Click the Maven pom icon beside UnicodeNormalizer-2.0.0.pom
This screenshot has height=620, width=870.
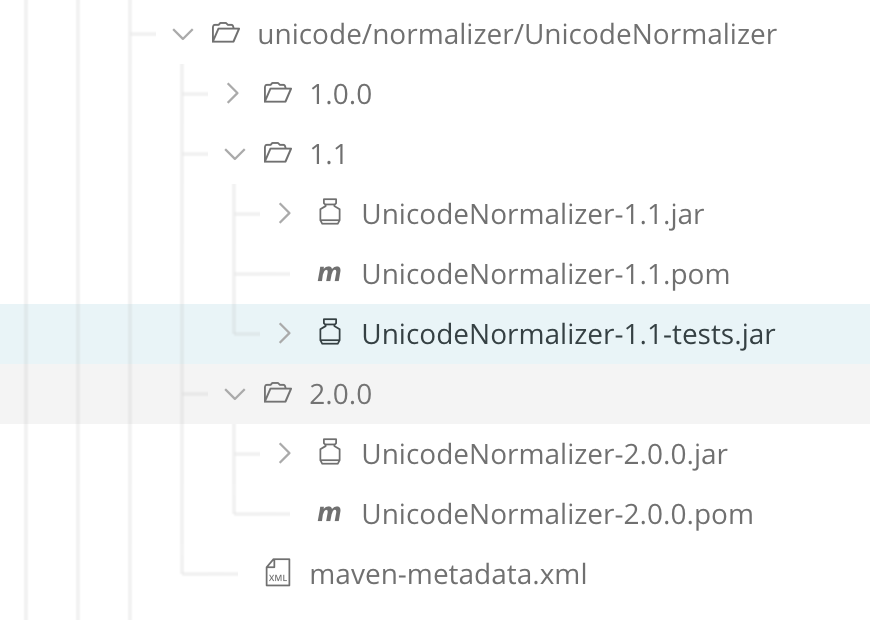click(328, 513)
